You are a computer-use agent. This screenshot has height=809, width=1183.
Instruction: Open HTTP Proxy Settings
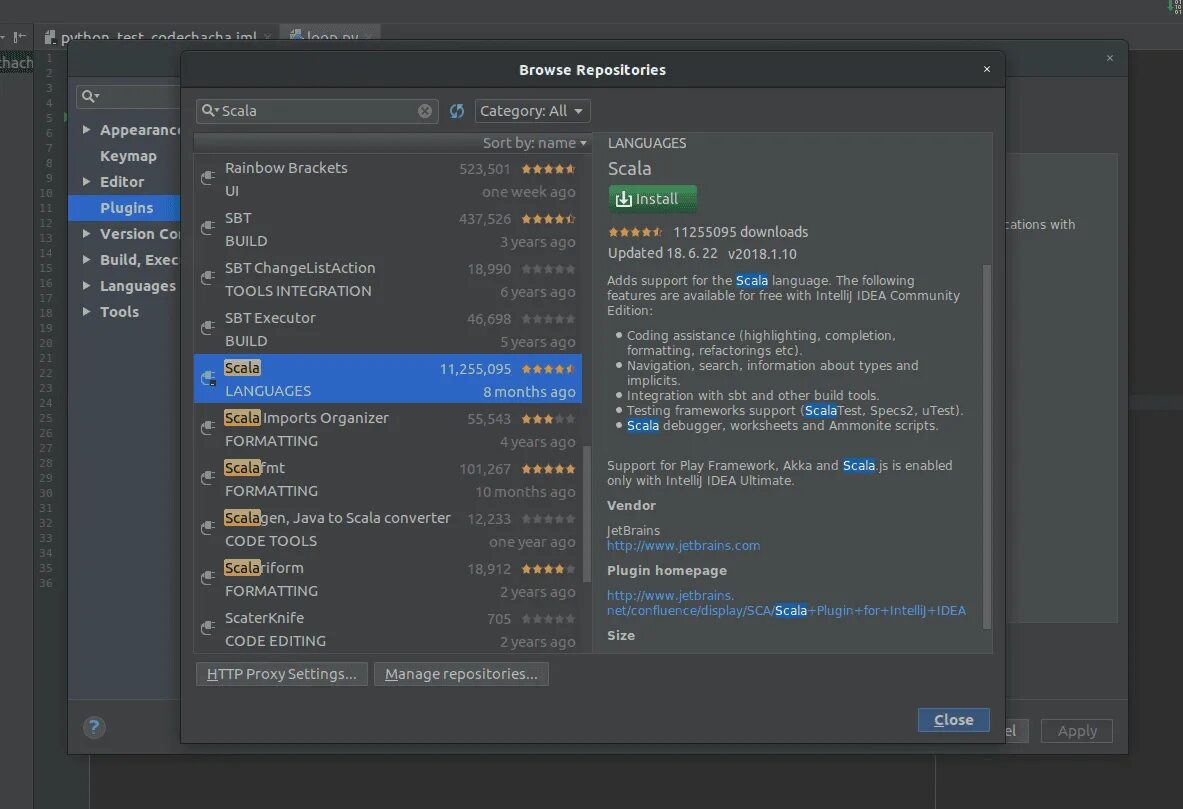(281, 674)
